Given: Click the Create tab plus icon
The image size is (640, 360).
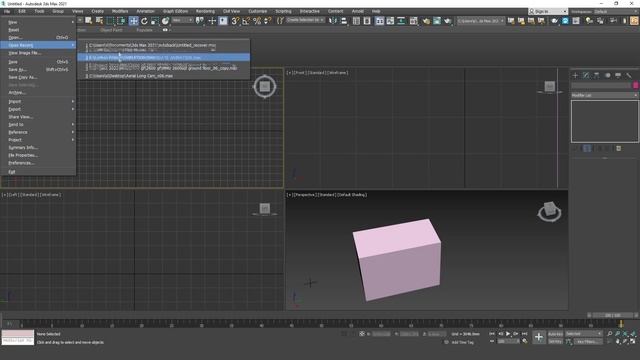Looking at the screenshot, I should [x=576, y=75].
